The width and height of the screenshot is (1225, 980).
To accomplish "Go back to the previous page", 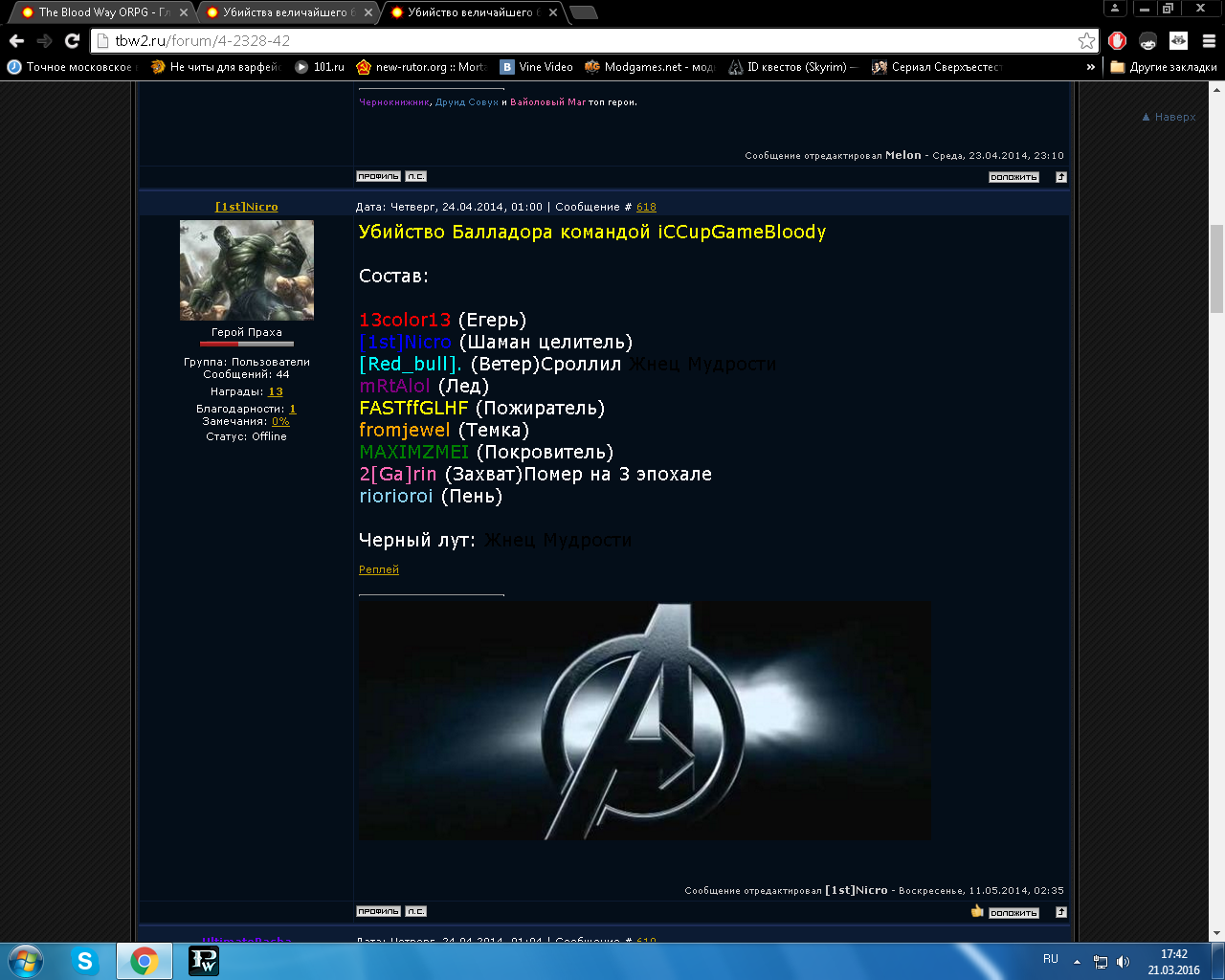I will tap(16, 40).
